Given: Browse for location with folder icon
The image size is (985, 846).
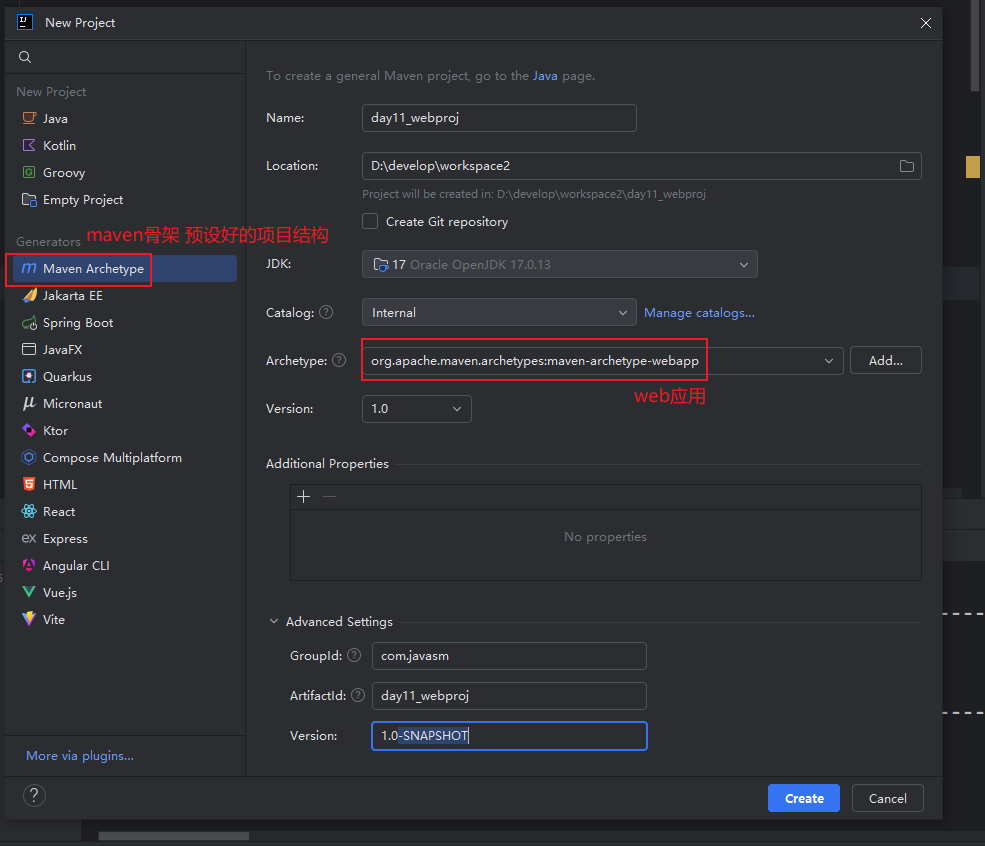Looking at the screenshot, I should 906,166.
